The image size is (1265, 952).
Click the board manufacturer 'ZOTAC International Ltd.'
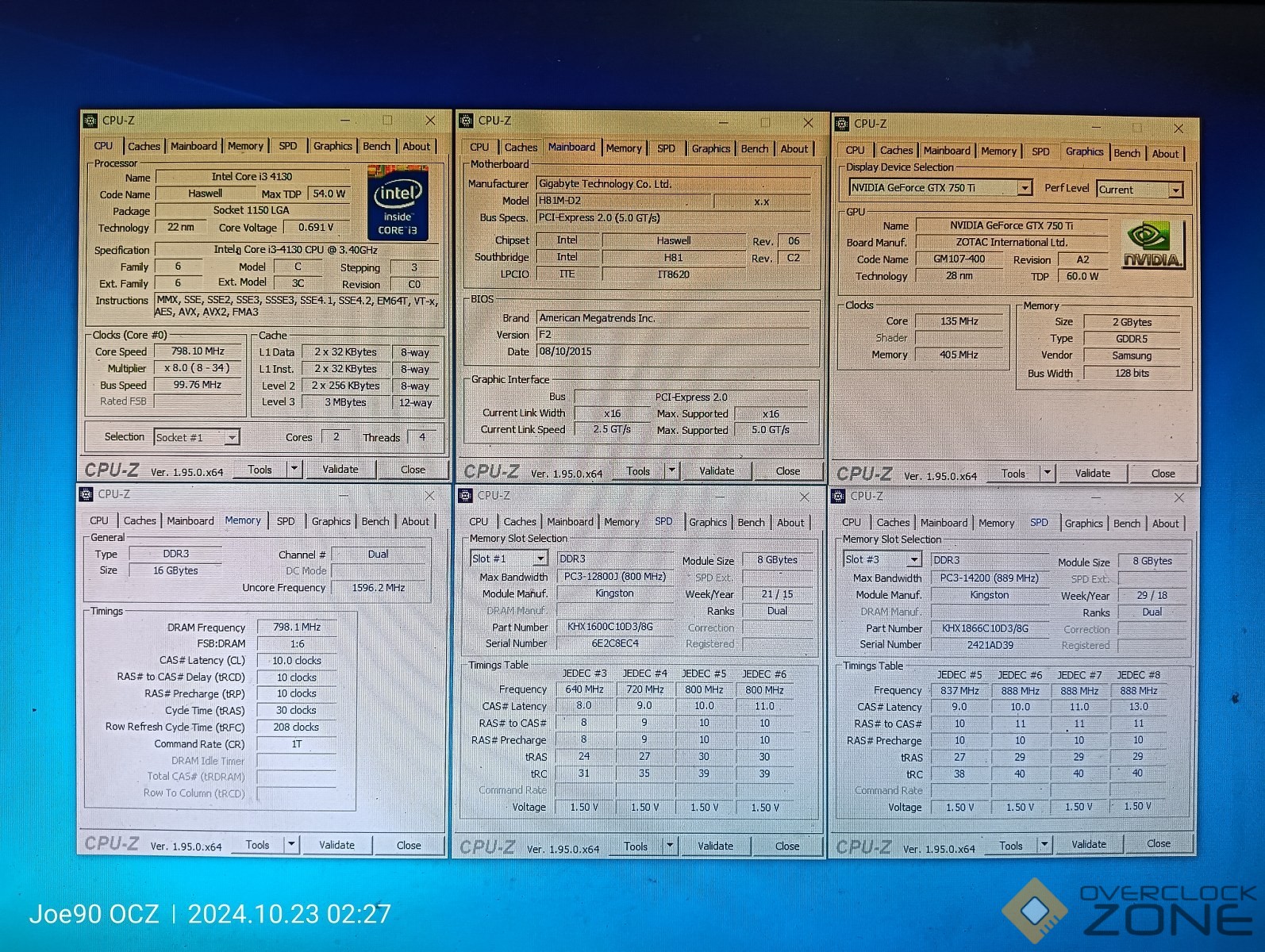(1012, 243)
